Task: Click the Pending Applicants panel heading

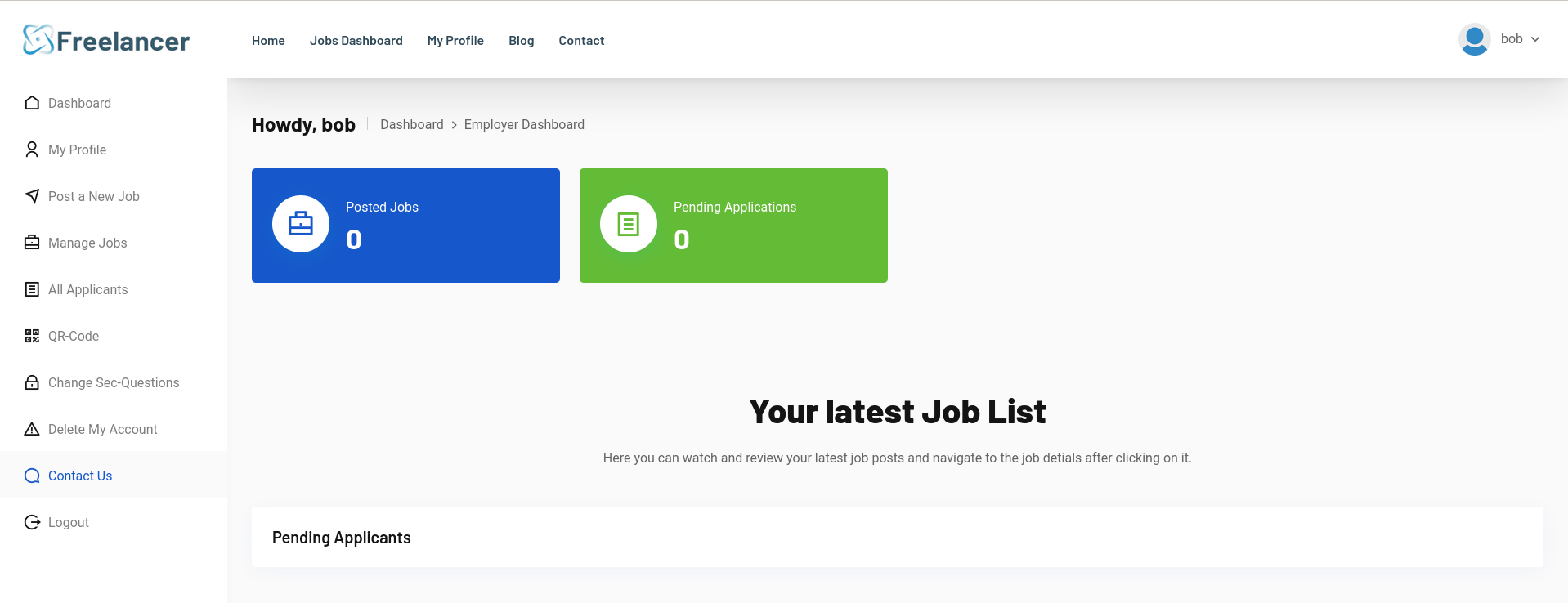Action: 342,538
